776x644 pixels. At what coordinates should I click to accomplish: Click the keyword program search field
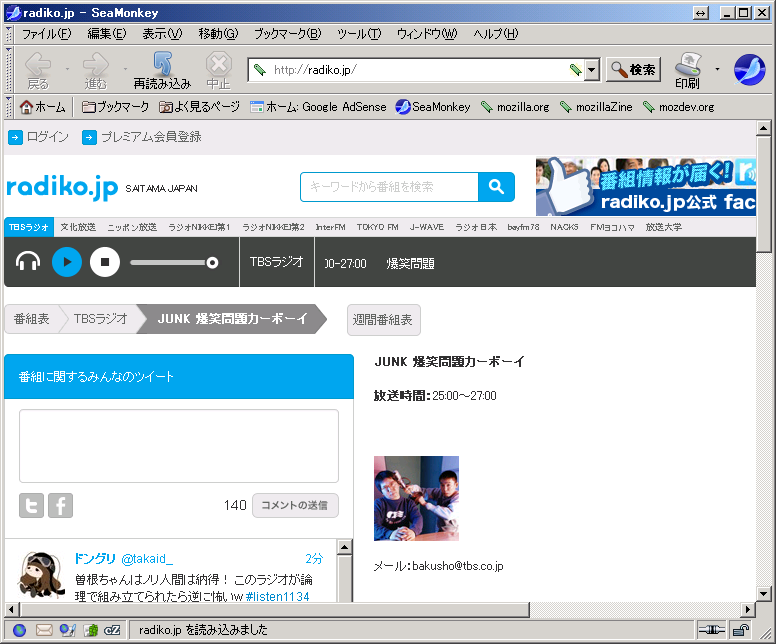pyautogui.click(x=389, y=187)
